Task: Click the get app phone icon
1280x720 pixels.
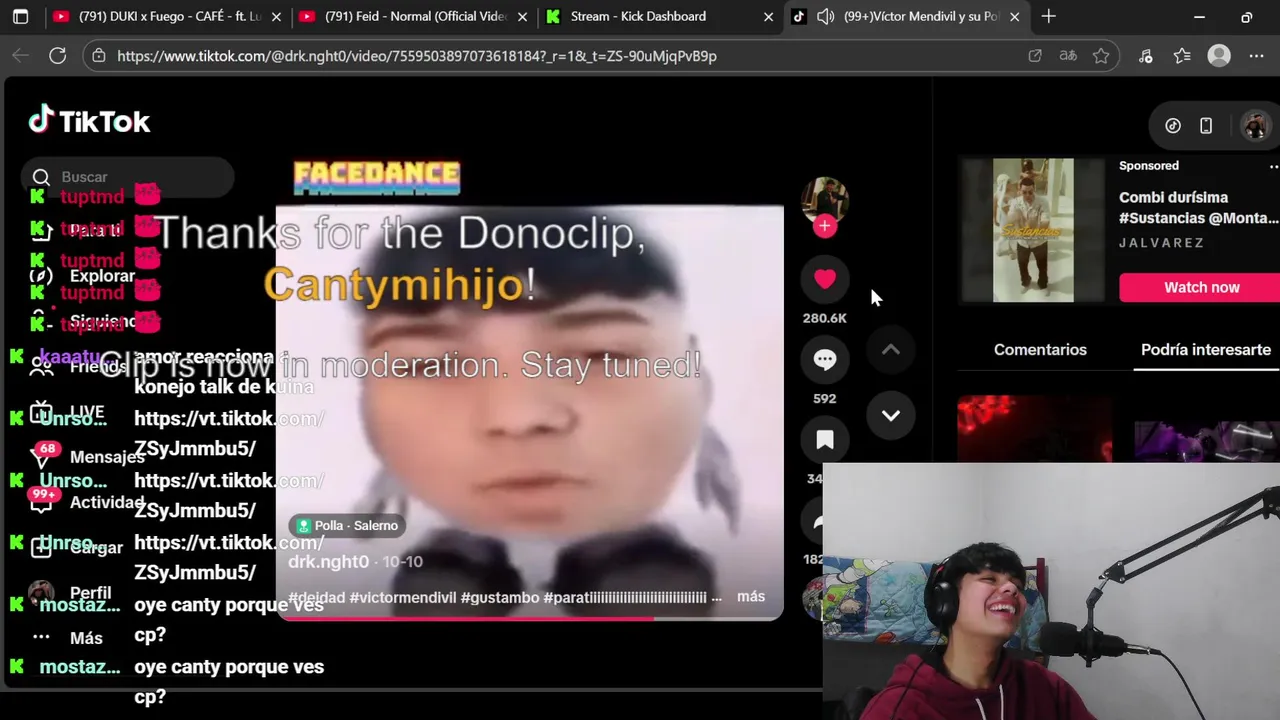Action: click(x=1206, y=126)
